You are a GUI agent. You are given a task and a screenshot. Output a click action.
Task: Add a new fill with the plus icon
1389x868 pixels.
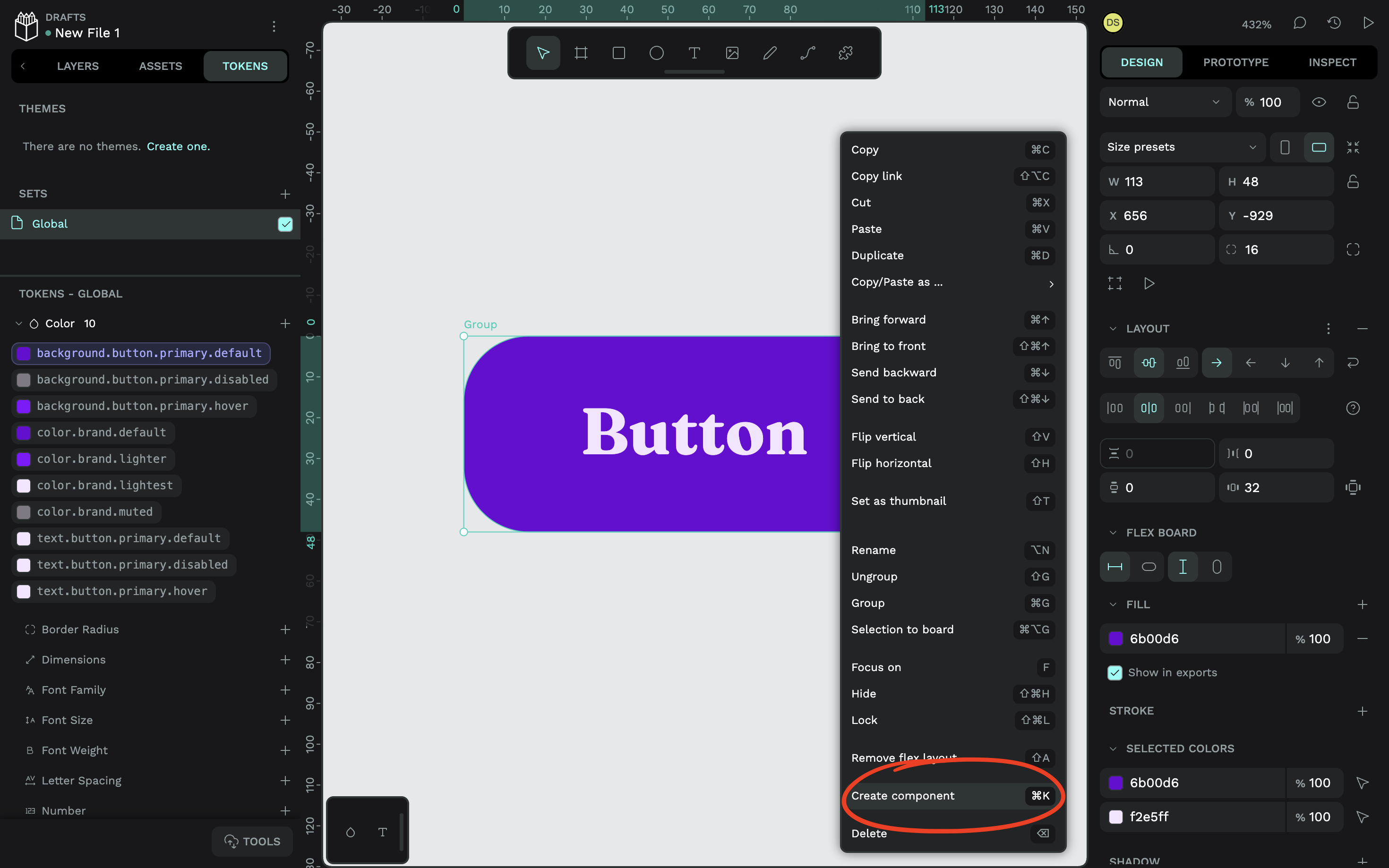[1363, 604]
